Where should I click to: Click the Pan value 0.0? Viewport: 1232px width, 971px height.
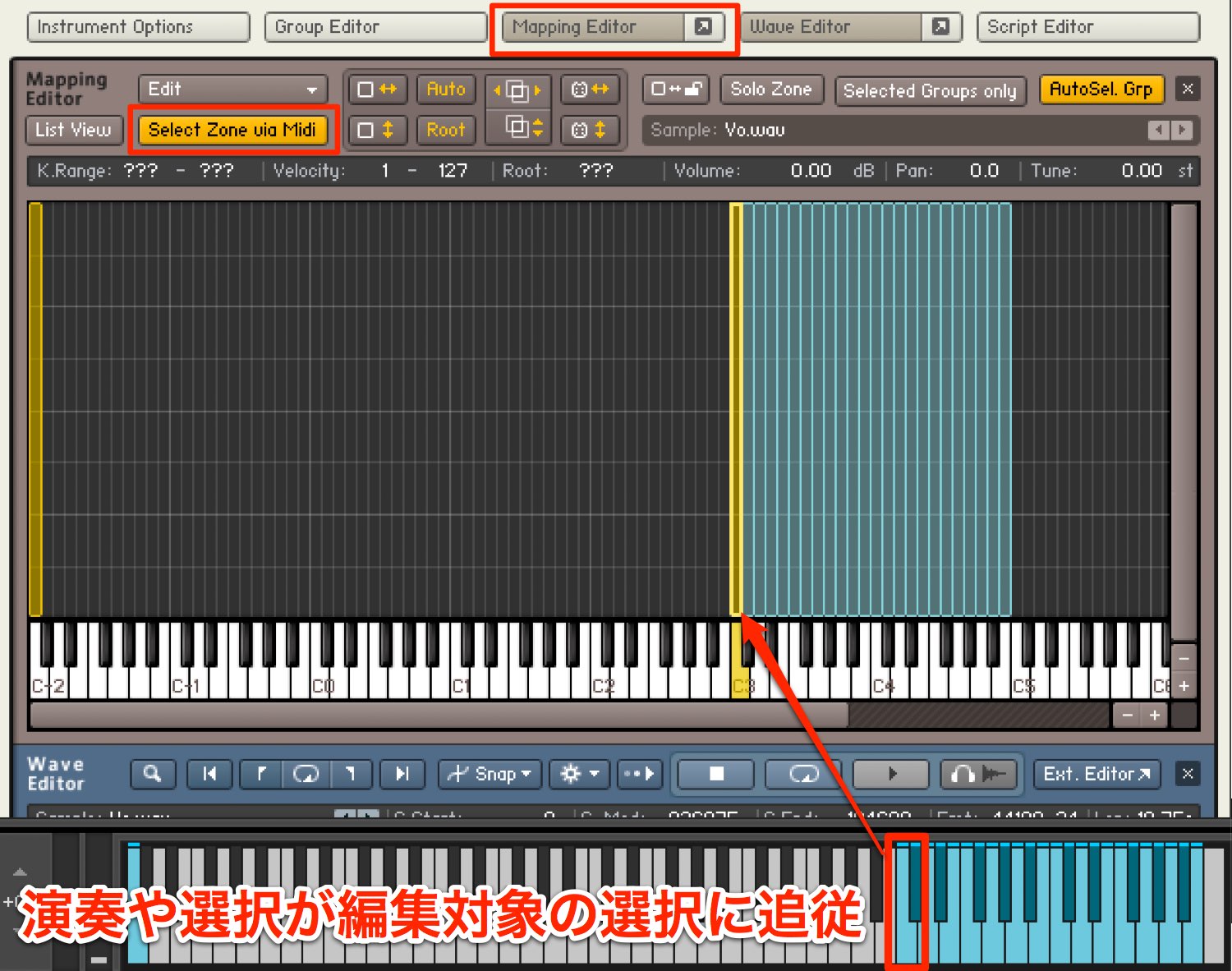click(x=984, y=171)
